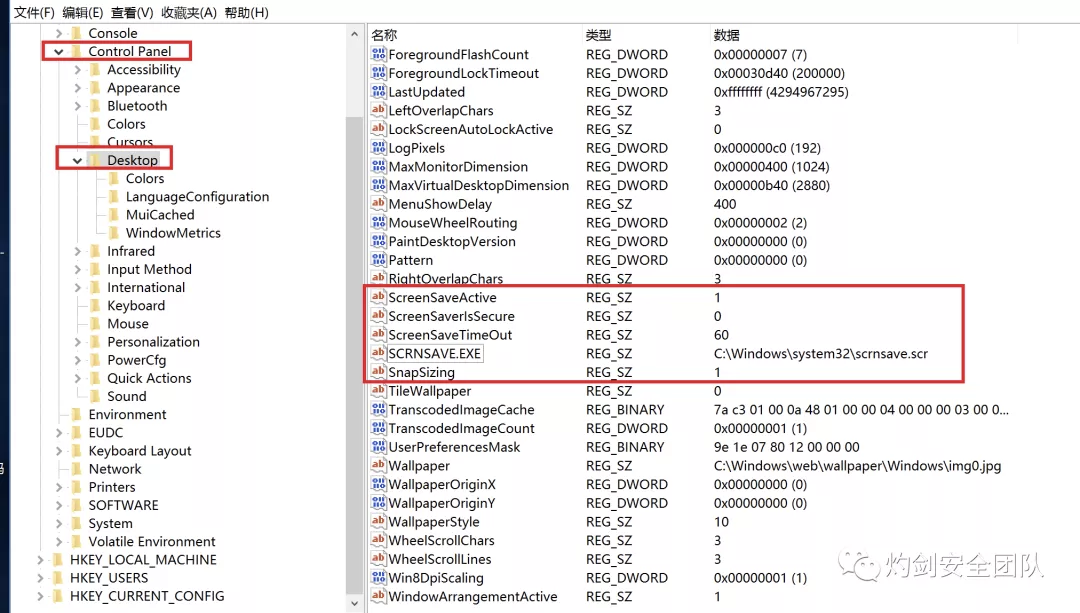Select the EUDC key
This screenshot has height=613, width=1080.
(105, 433)
